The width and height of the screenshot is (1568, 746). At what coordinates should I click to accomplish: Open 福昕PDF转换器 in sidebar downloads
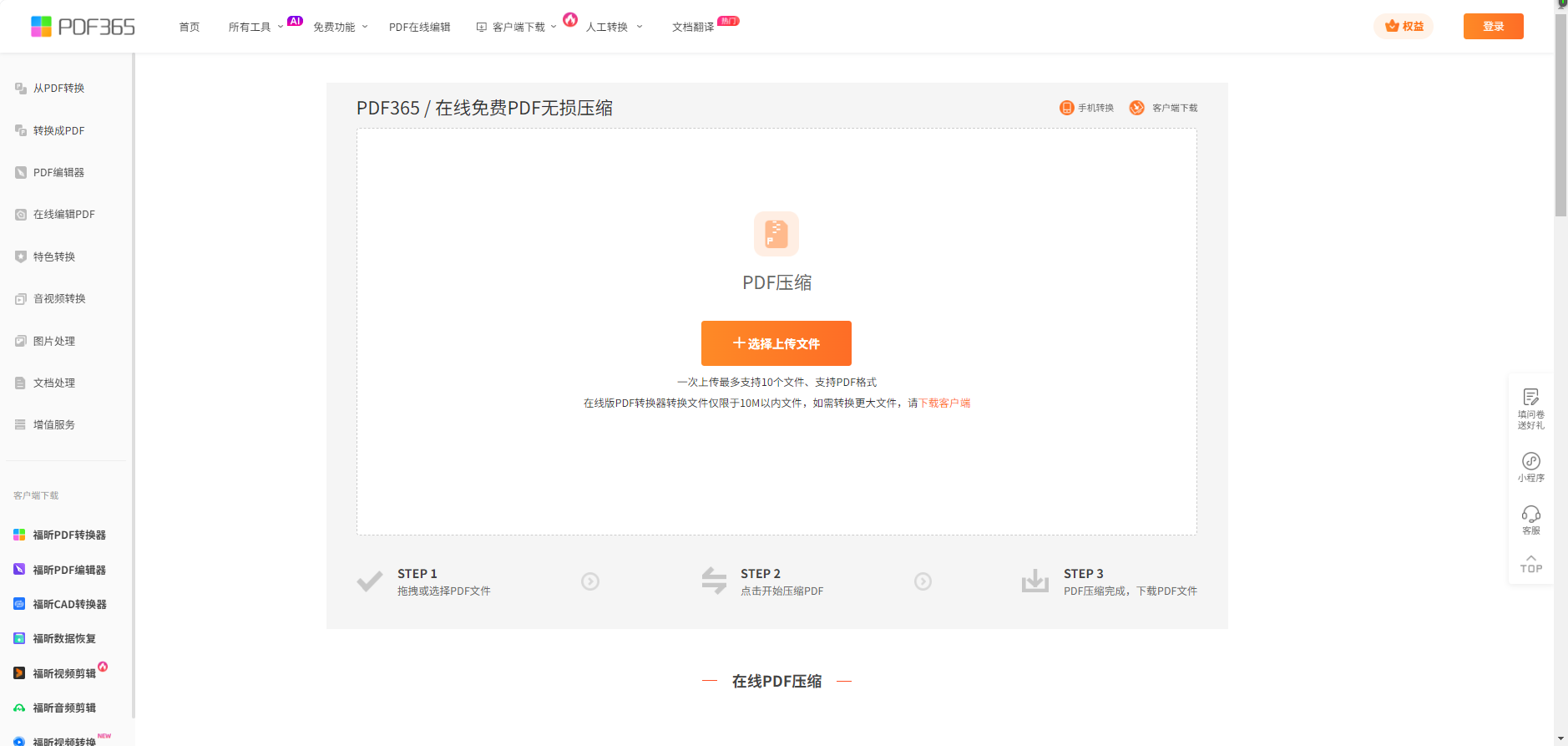pos(68,535)
